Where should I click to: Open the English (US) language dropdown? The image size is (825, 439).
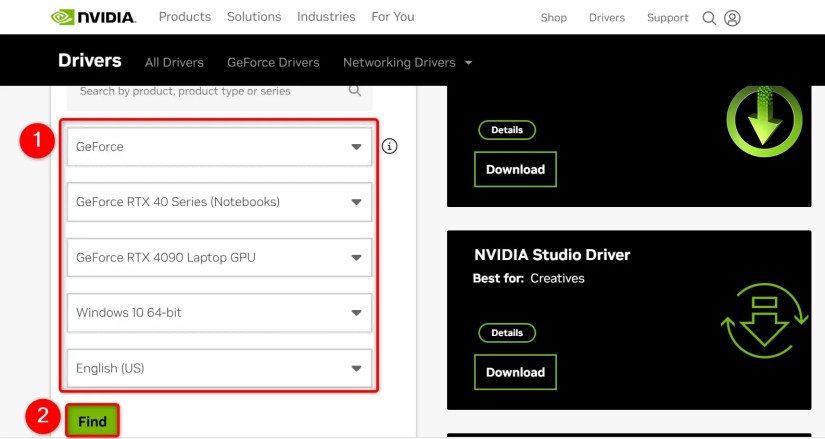point(219,368)
